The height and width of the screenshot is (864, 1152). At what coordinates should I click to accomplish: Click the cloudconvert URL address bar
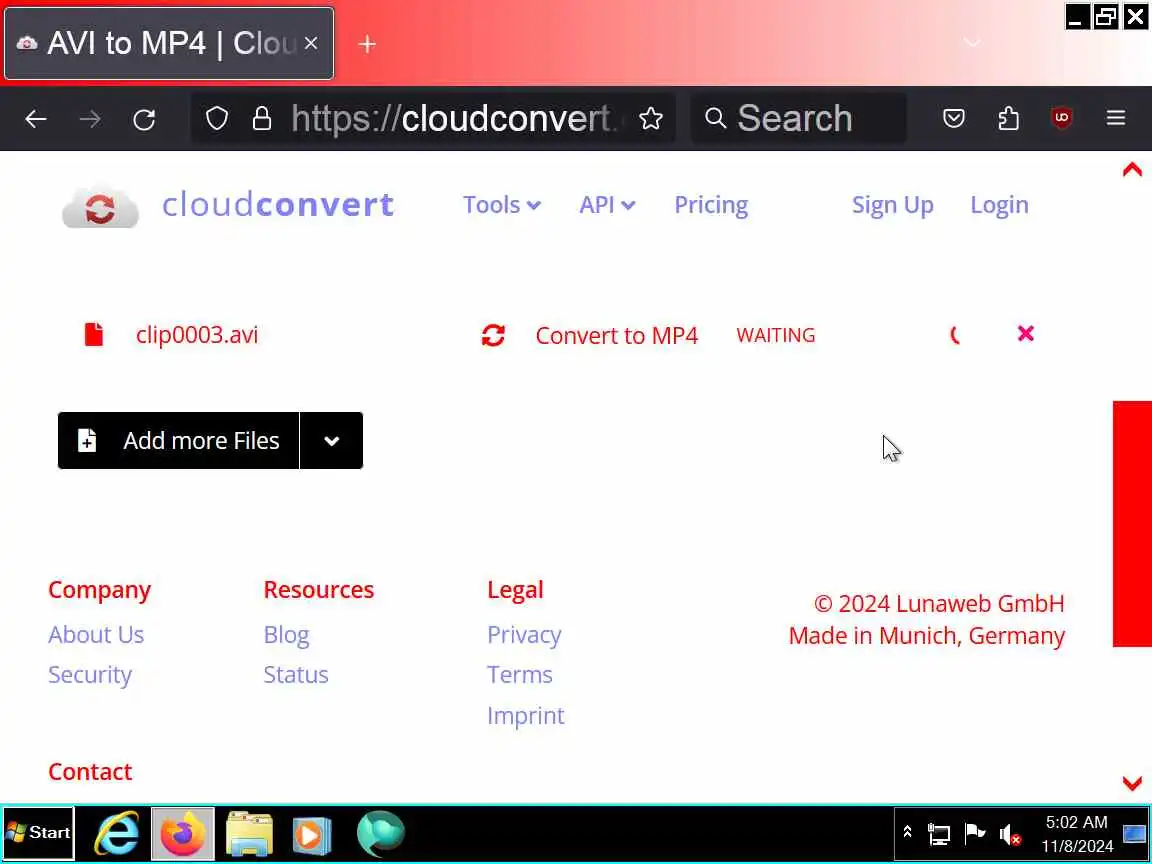[x=433, y=118]
